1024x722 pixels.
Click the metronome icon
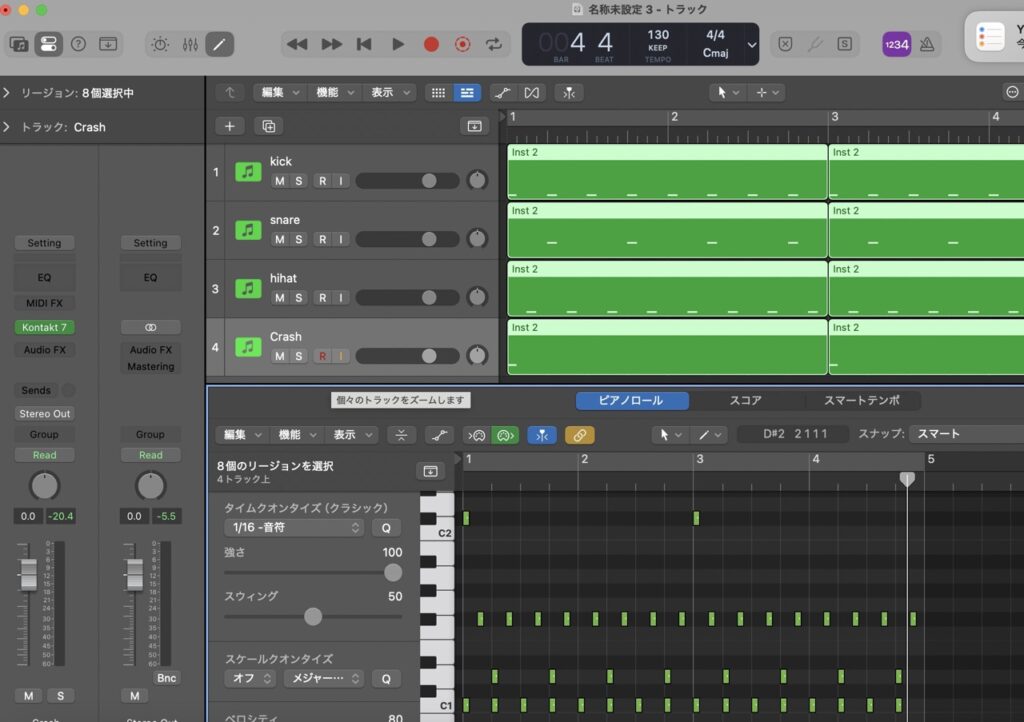[928, 44]
